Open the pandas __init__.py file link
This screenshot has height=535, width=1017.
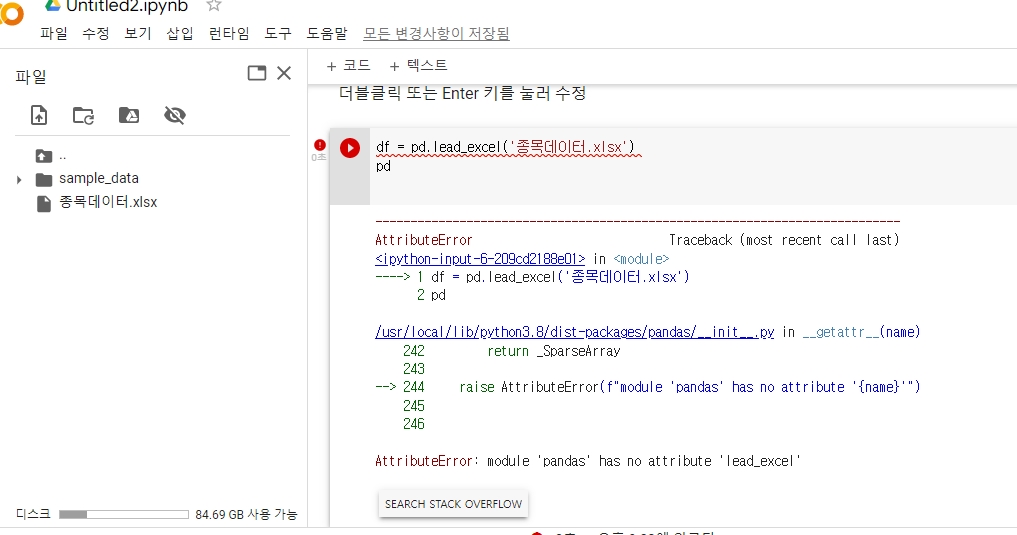tap(575, 332)
